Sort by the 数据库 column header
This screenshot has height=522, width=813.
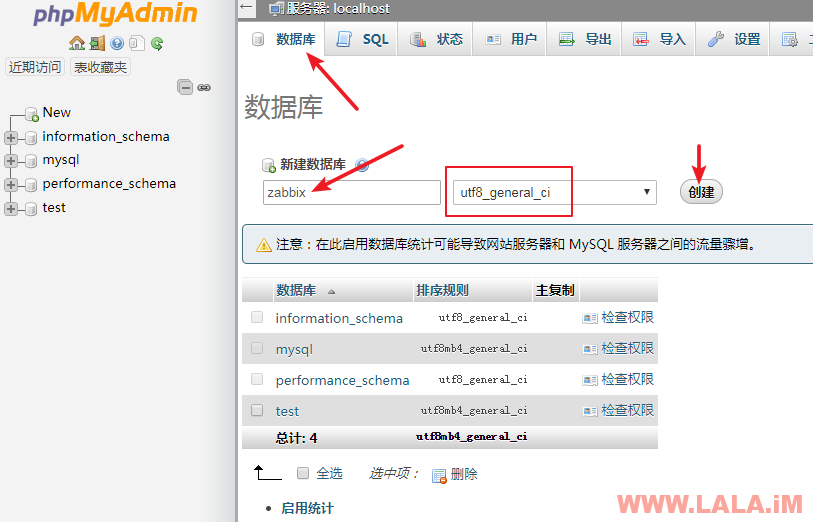click(296, 291)
